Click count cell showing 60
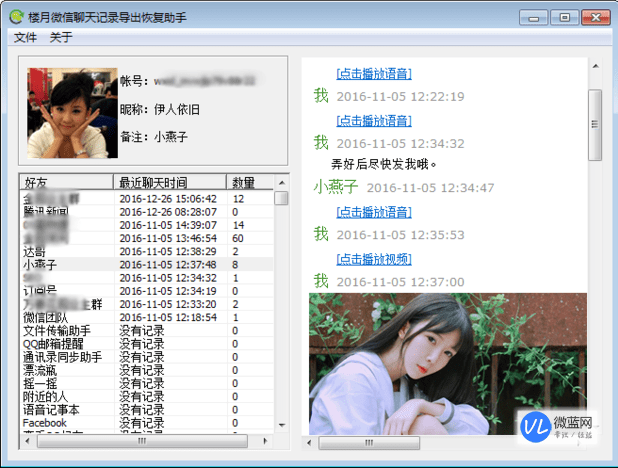 pyautogui.click(x=238, y=239)
